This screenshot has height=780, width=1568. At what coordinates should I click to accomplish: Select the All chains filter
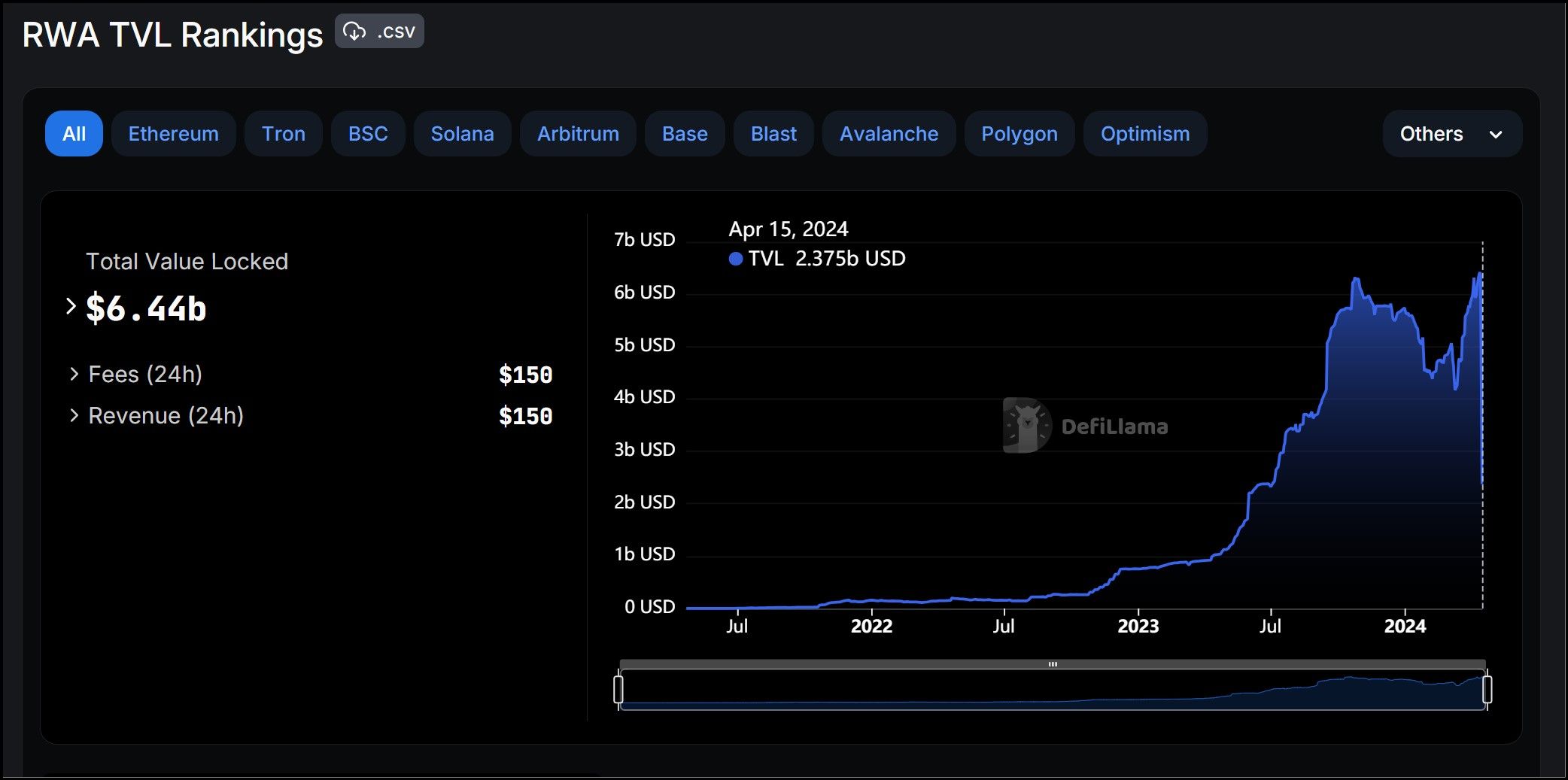[x=74, y=134]
